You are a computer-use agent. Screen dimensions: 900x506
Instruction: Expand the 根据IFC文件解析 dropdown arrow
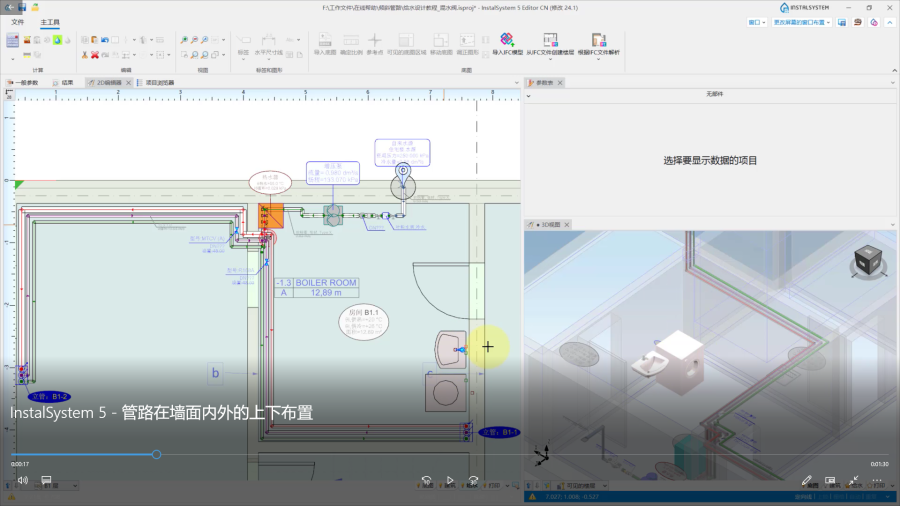(x=598, y=59)
